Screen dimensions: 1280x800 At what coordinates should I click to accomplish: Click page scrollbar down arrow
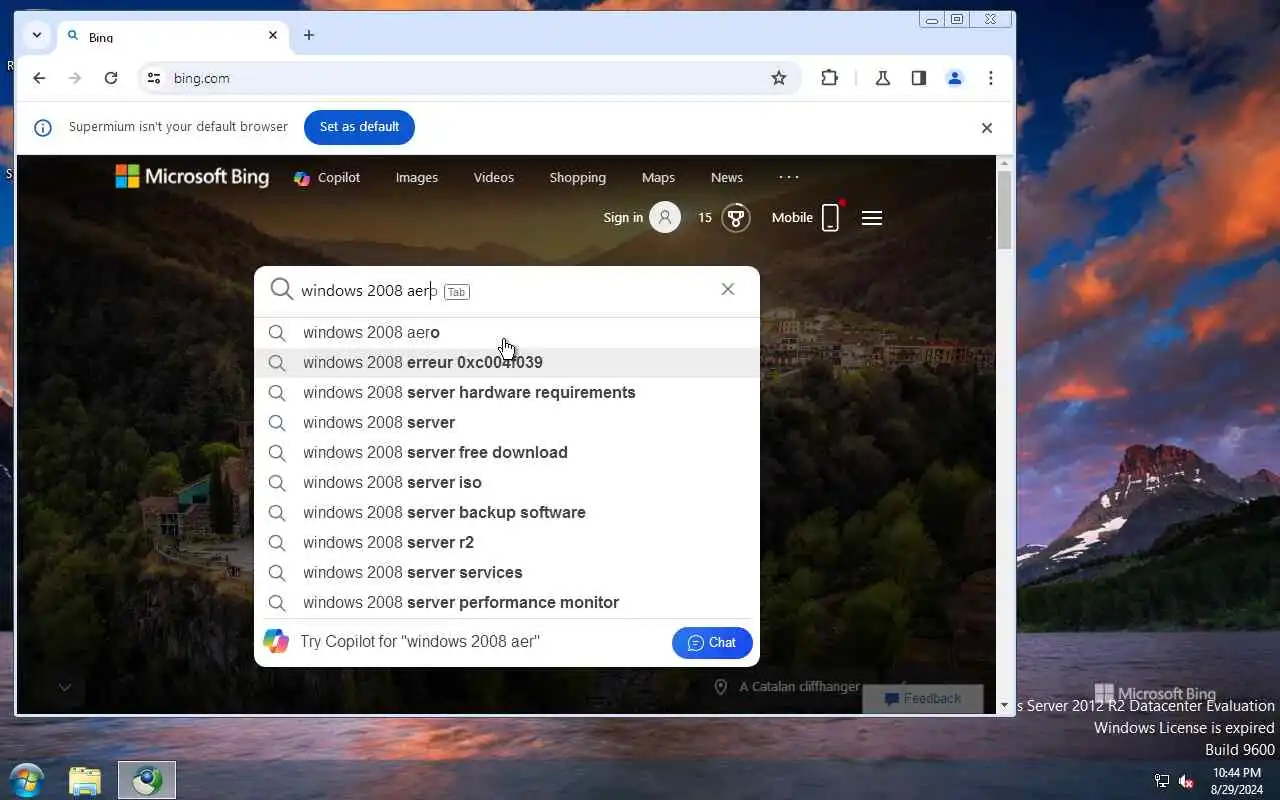point(1005,705)
